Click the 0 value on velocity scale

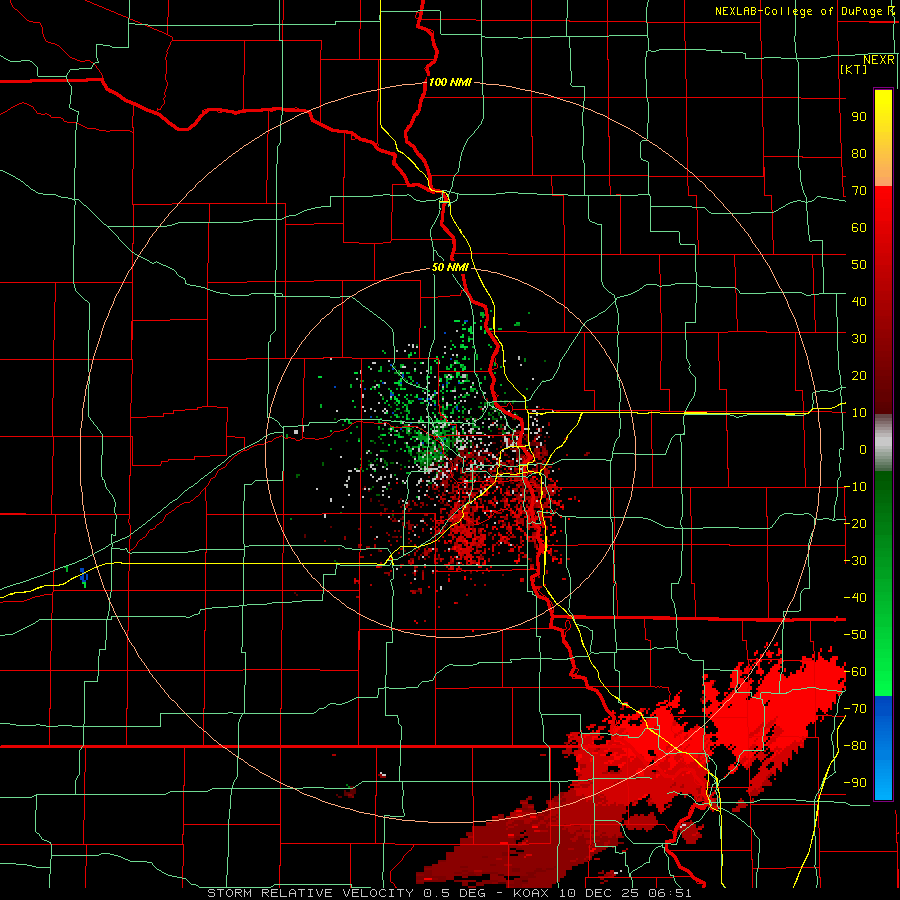click(863, 450)
